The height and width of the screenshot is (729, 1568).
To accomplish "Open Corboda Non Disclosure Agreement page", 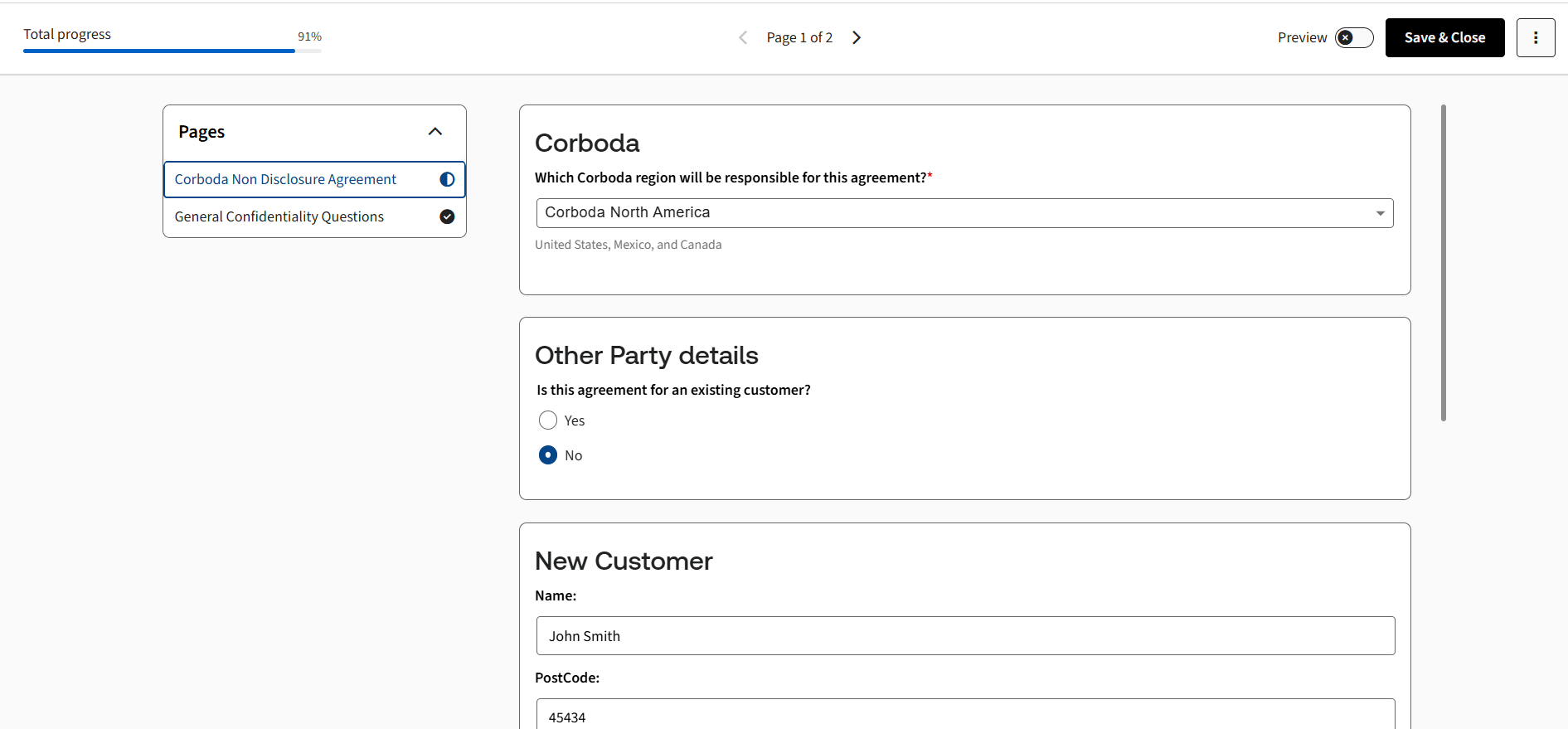I will 285,179.
